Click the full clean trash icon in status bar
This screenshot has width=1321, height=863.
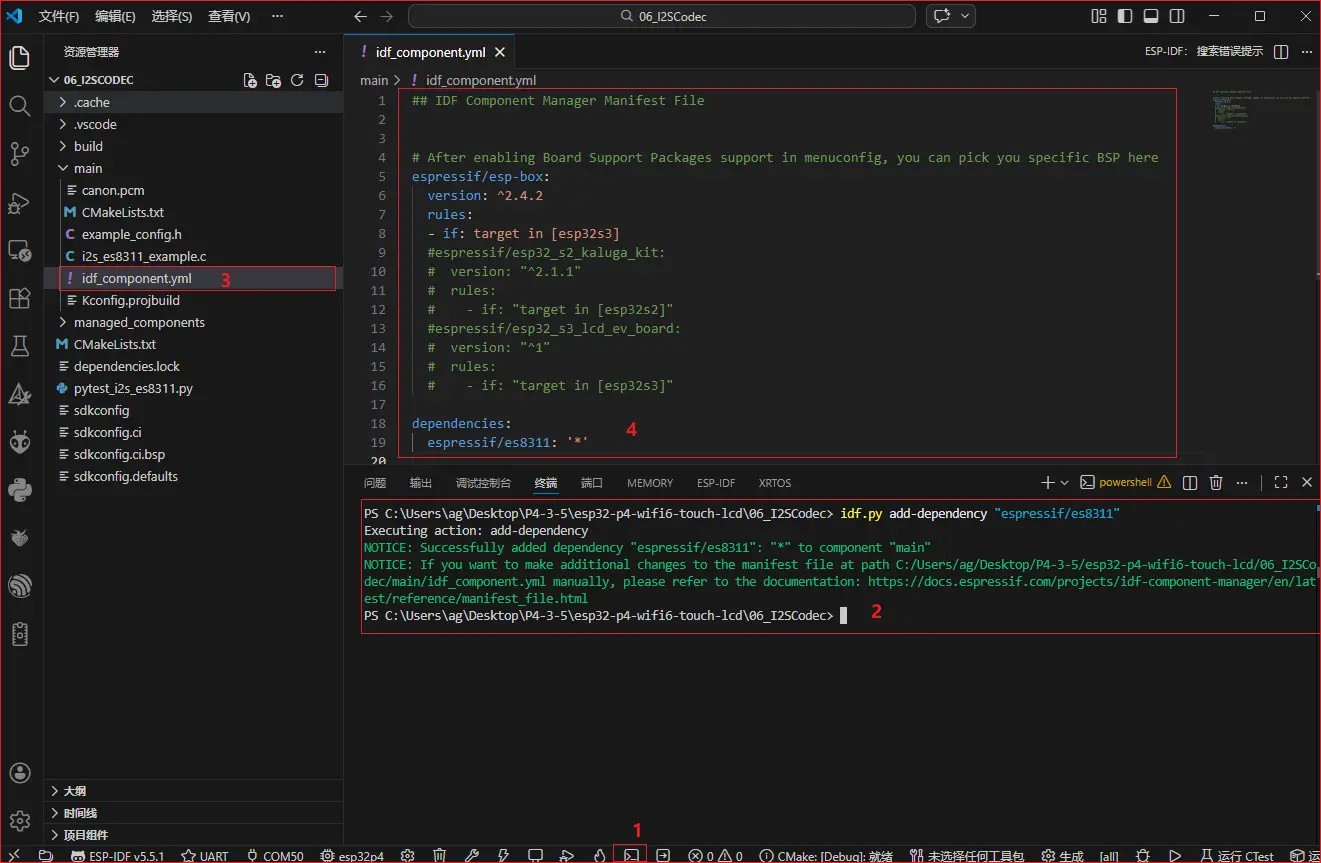click(440, 855)
